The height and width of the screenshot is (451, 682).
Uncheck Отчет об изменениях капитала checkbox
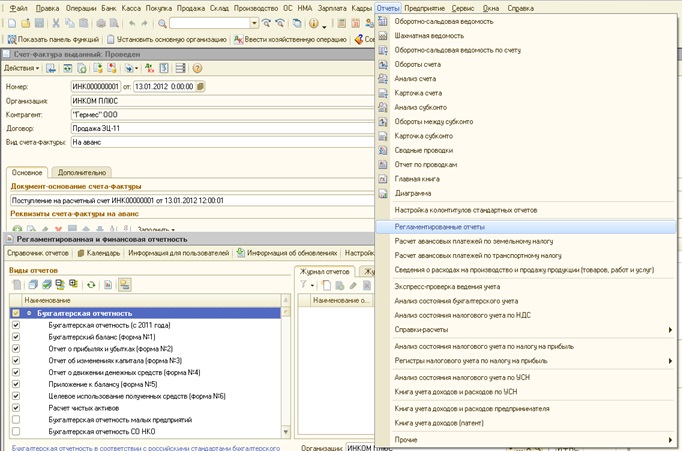point(16,360)
